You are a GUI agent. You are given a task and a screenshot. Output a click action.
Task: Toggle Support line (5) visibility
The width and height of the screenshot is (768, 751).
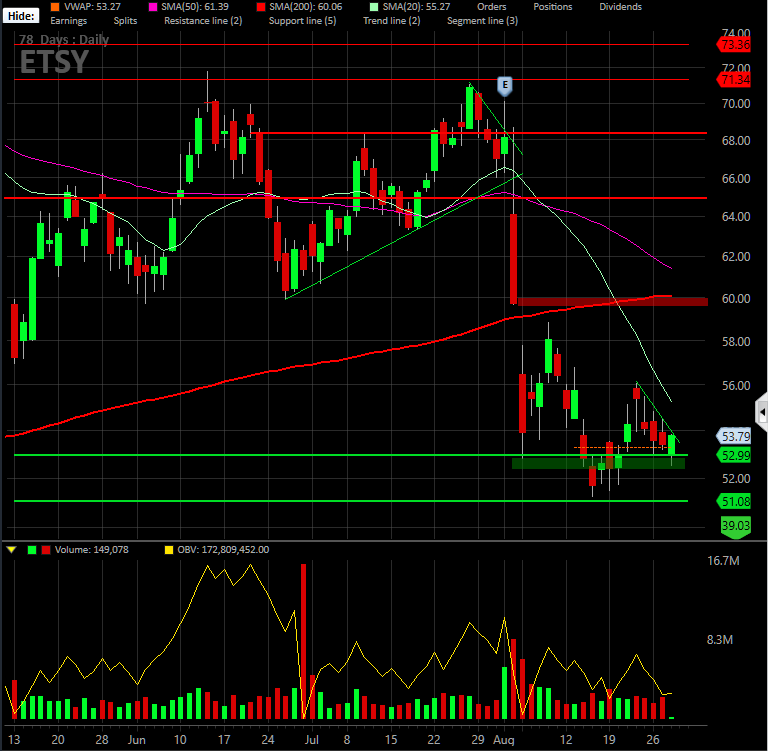[x=302, y=21]
